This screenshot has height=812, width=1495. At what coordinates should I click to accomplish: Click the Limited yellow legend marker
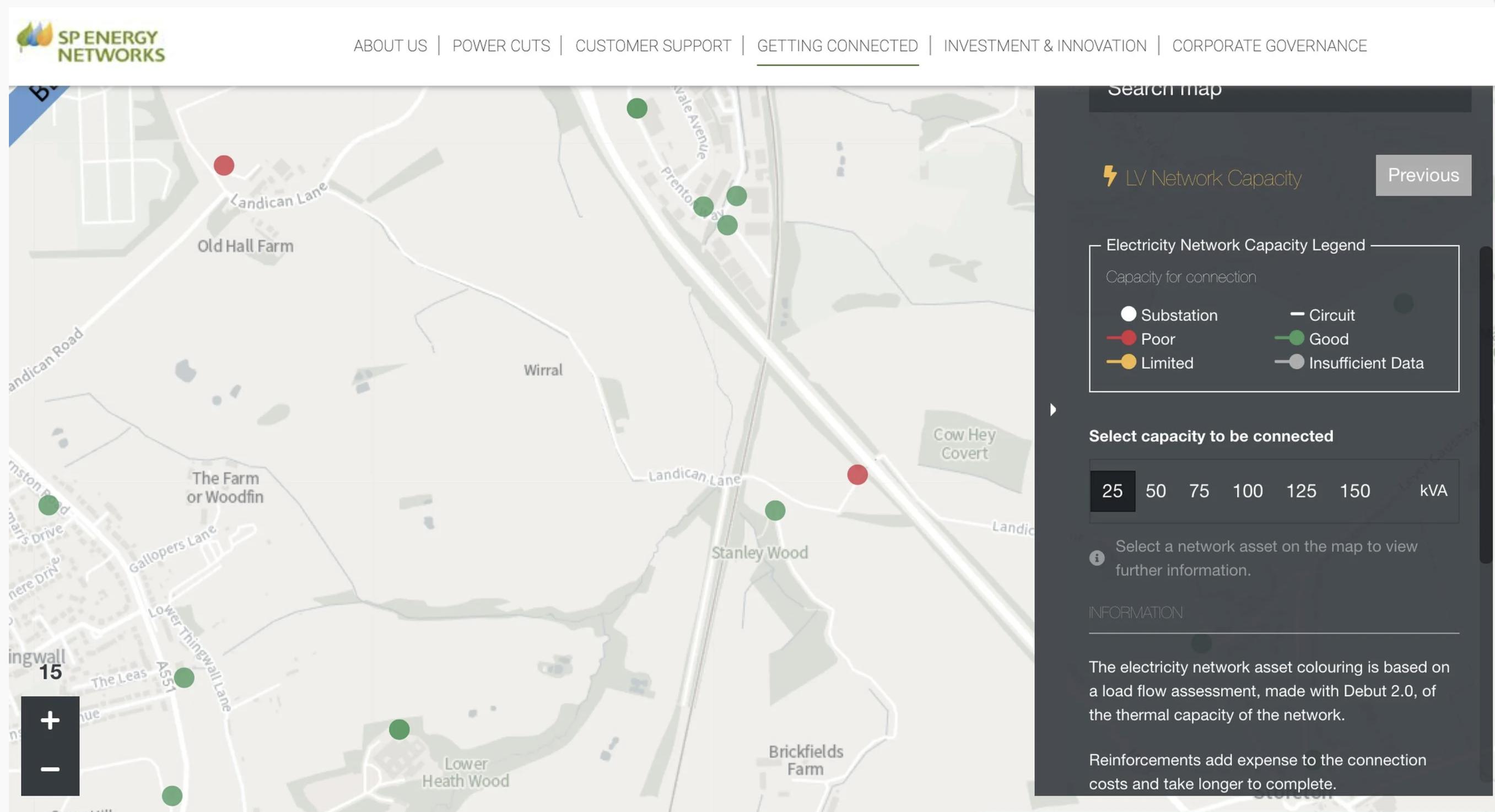[x=1127, y=362]
